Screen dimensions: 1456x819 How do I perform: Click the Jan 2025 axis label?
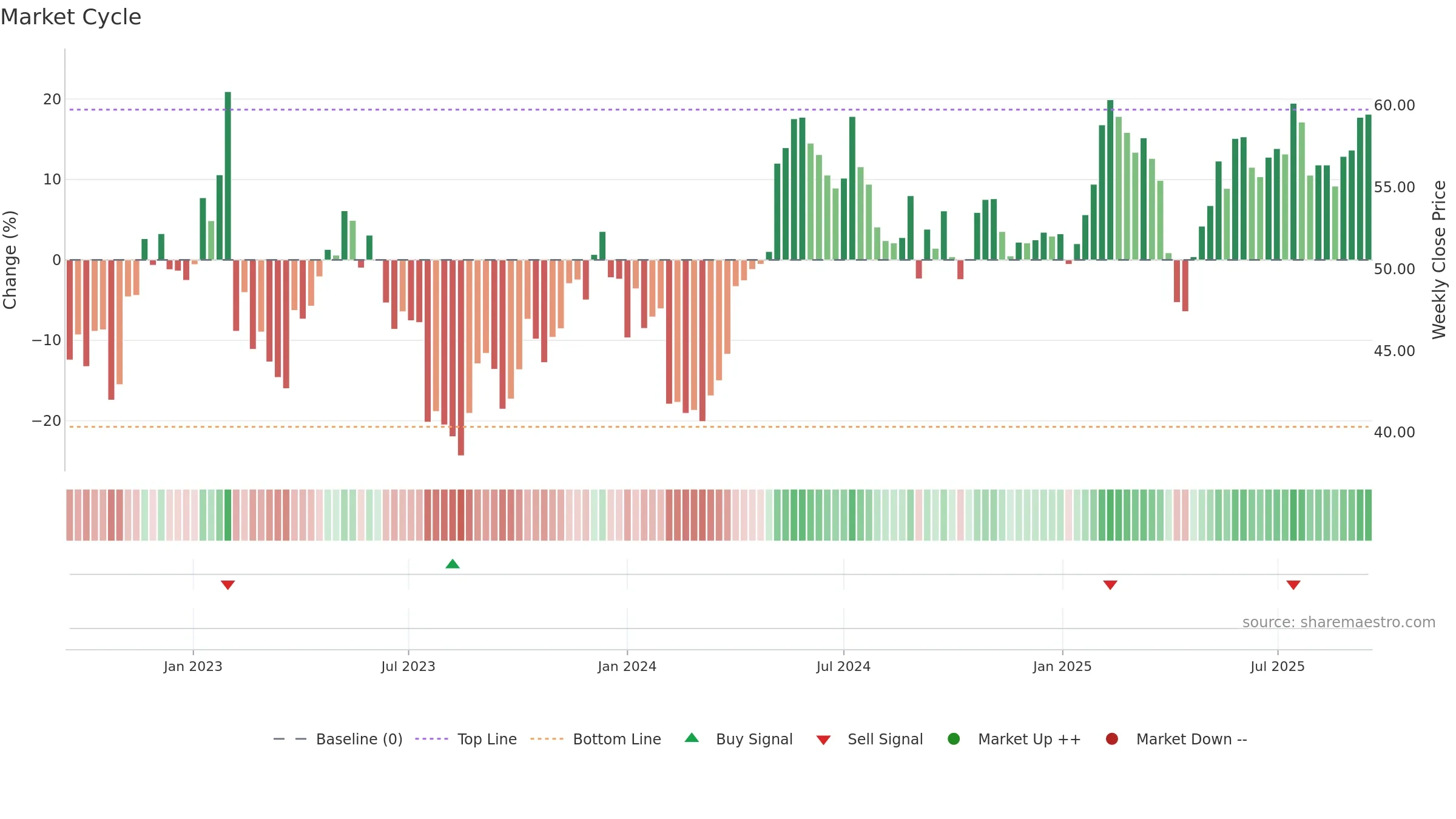[x=1062, y=667]
